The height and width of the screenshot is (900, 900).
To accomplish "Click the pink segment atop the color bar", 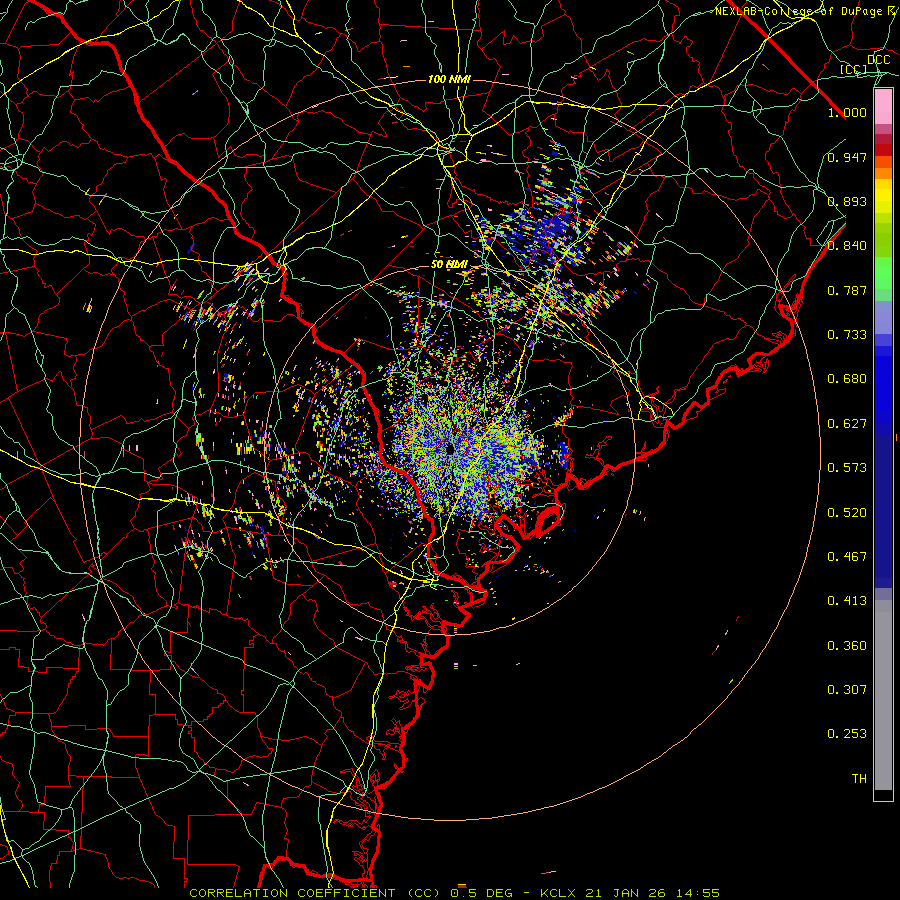I will click(883, 107).
